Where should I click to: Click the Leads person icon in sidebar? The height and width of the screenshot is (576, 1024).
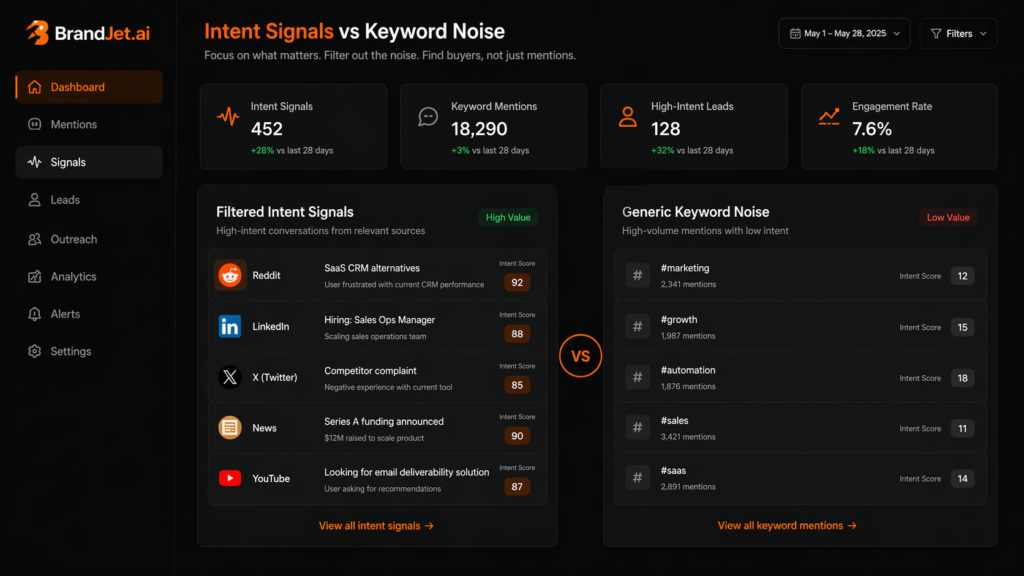coord(35,200)
